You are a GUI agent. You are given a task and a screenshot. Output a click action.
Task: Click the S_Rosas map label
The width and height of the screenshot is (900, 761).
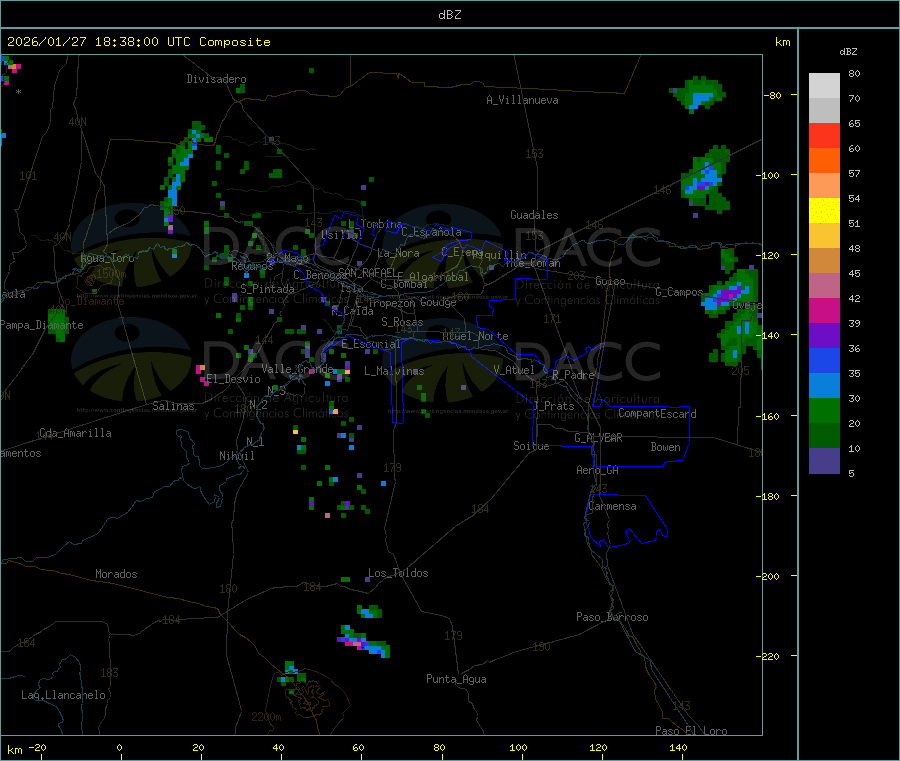[402, 322]
